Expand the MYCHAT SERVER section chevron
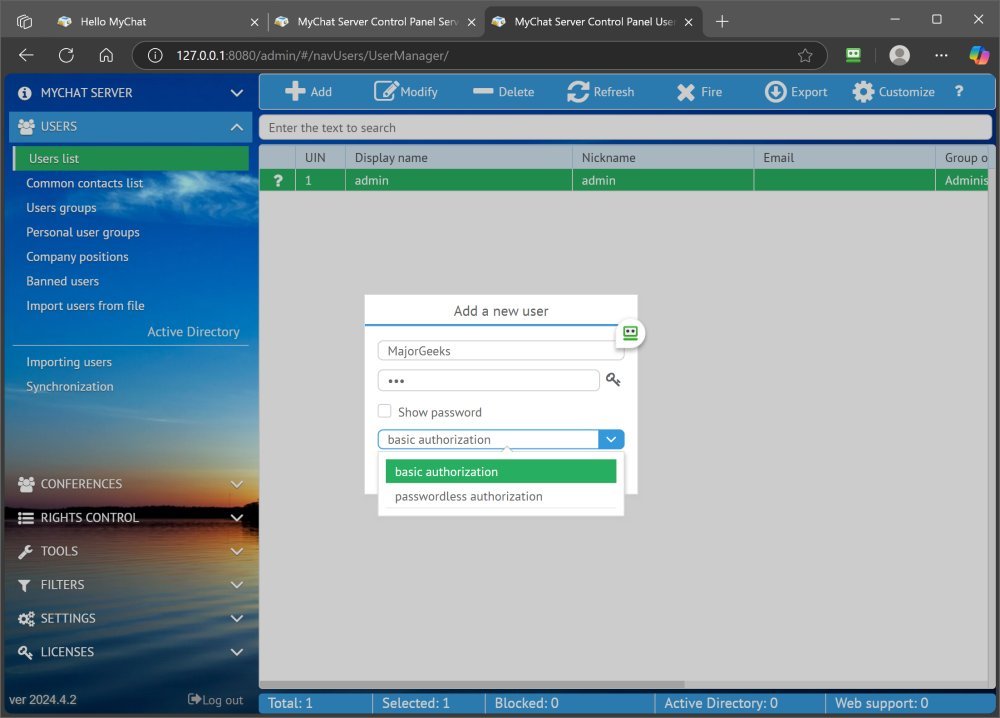Viewport: 1000px width, 718px height. [237, 93]
